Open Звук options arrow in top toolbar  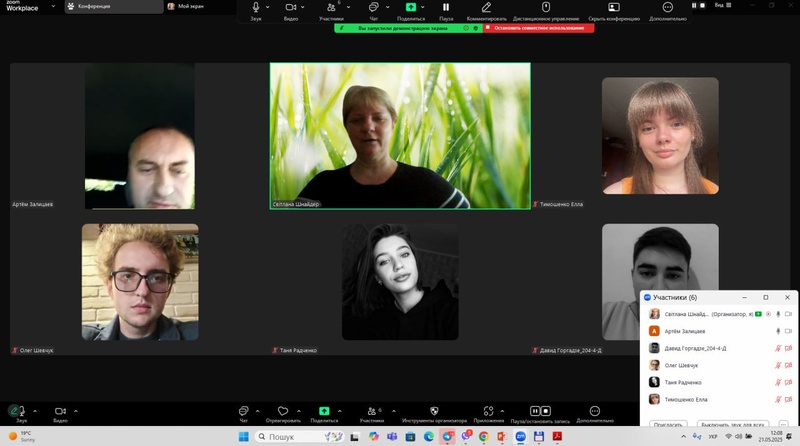point(267,7)
